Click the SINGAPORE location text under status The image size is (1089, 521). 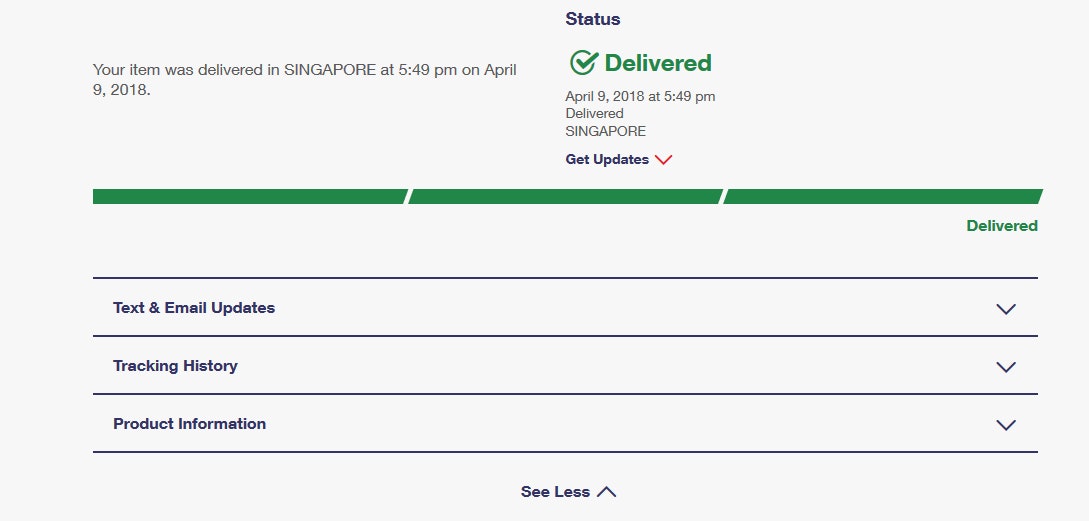[605, 131]
